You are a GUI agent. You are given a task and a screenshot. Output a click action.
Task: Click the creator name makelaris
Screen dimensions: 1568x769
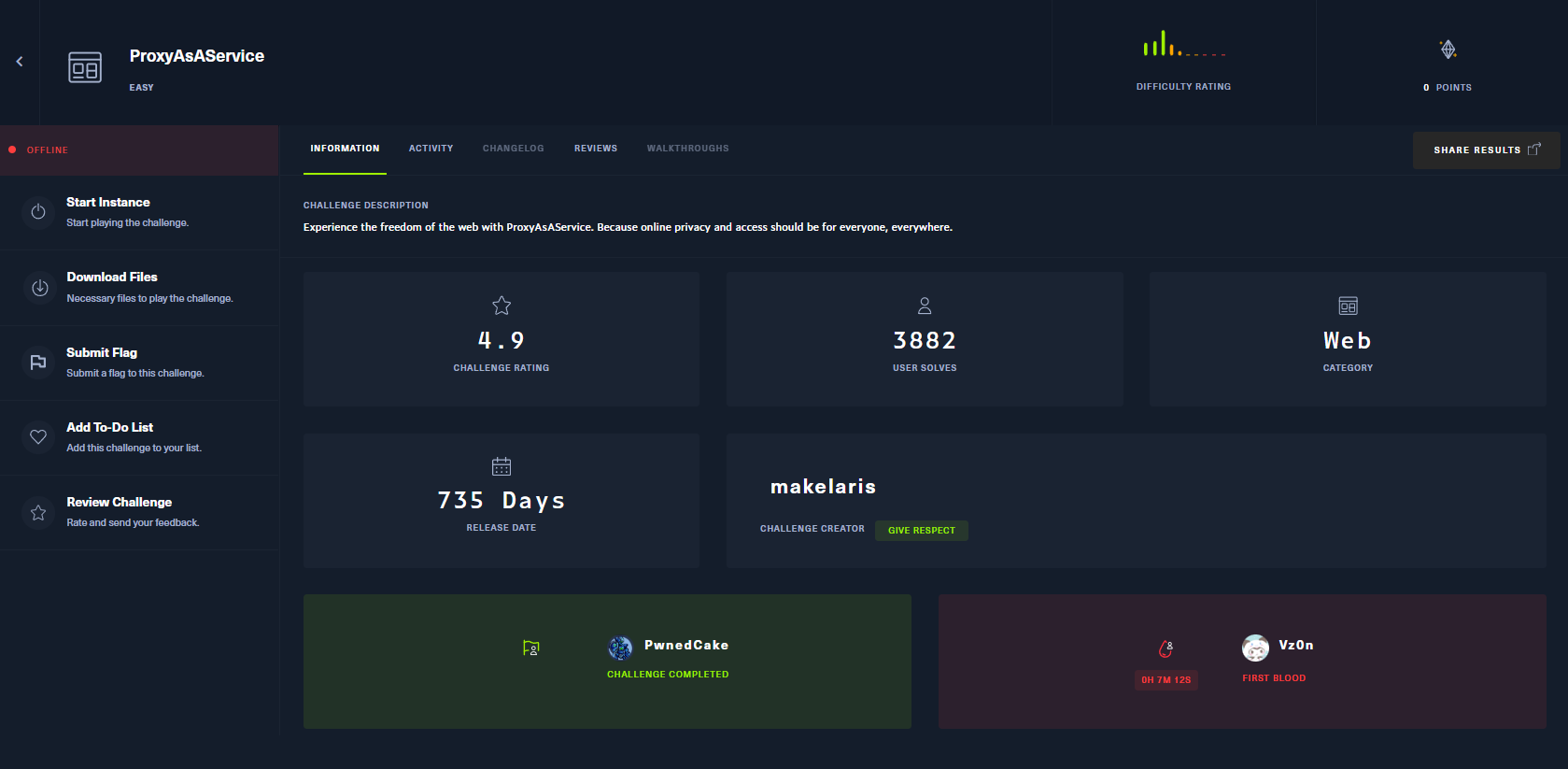tap(823, 487)
